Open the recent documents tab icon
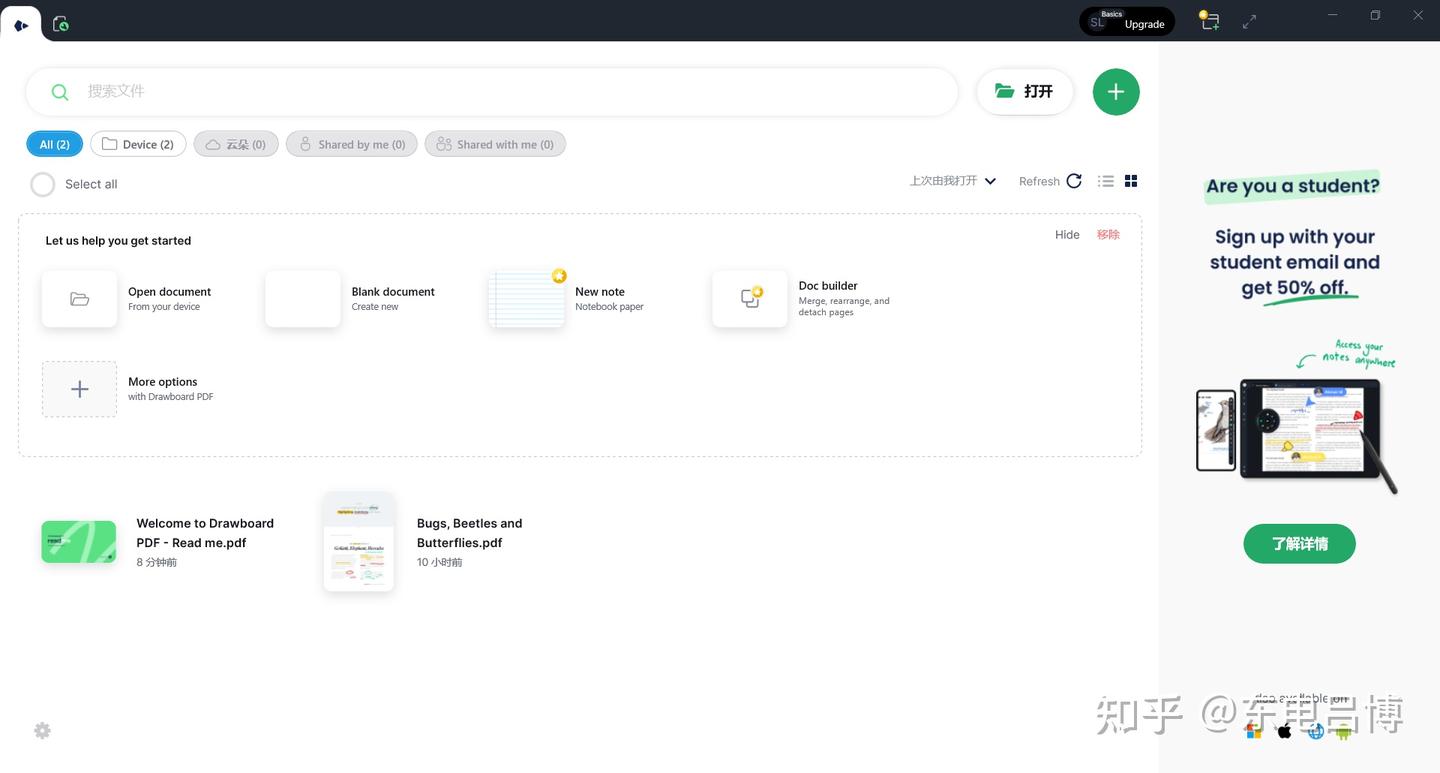 [x=61, y=23]
